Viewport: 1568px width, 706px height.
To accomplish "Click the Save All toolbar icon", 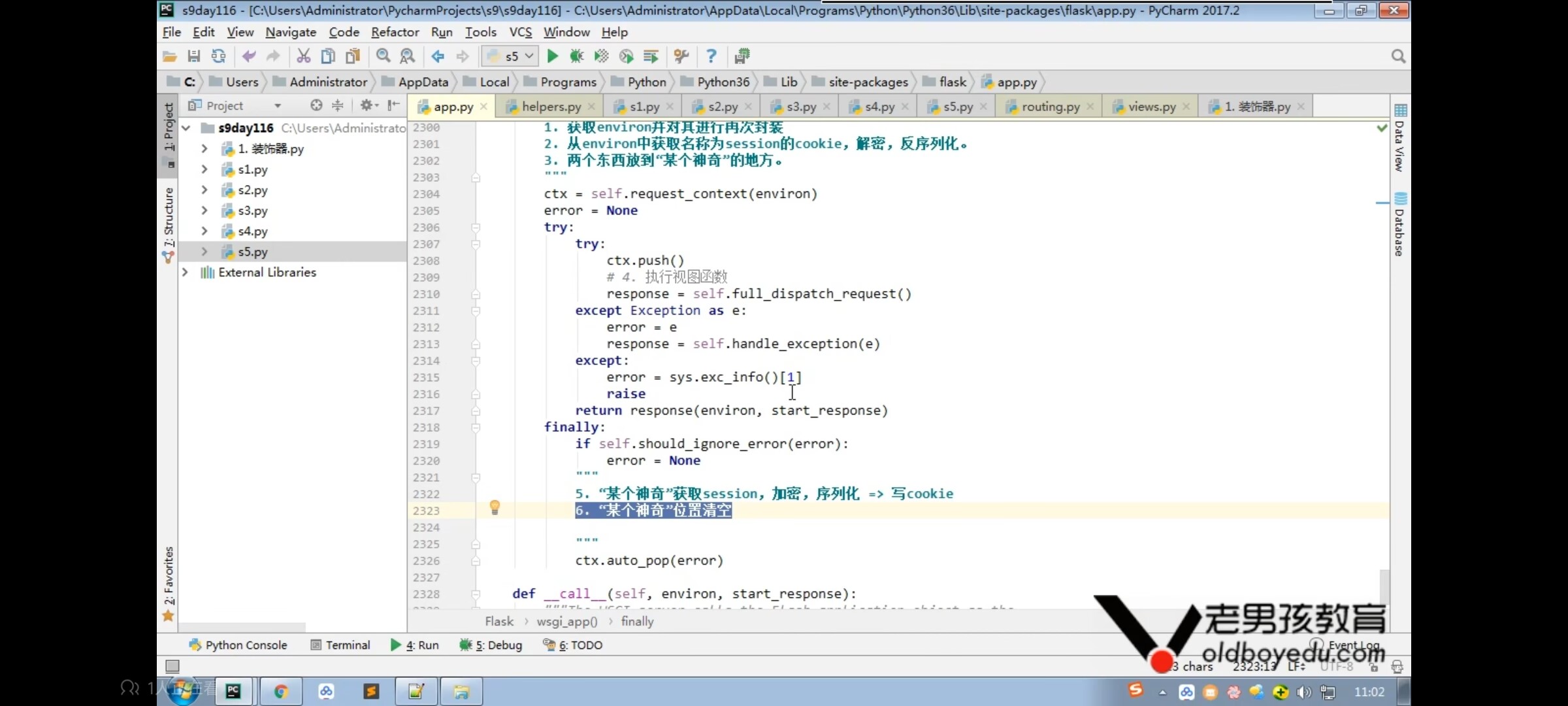I will point(194,56).
